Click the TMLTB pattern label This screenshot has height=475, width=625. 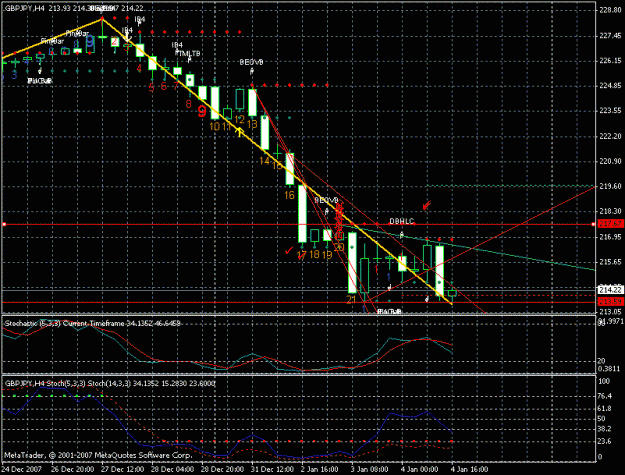[x=189, y=53]
